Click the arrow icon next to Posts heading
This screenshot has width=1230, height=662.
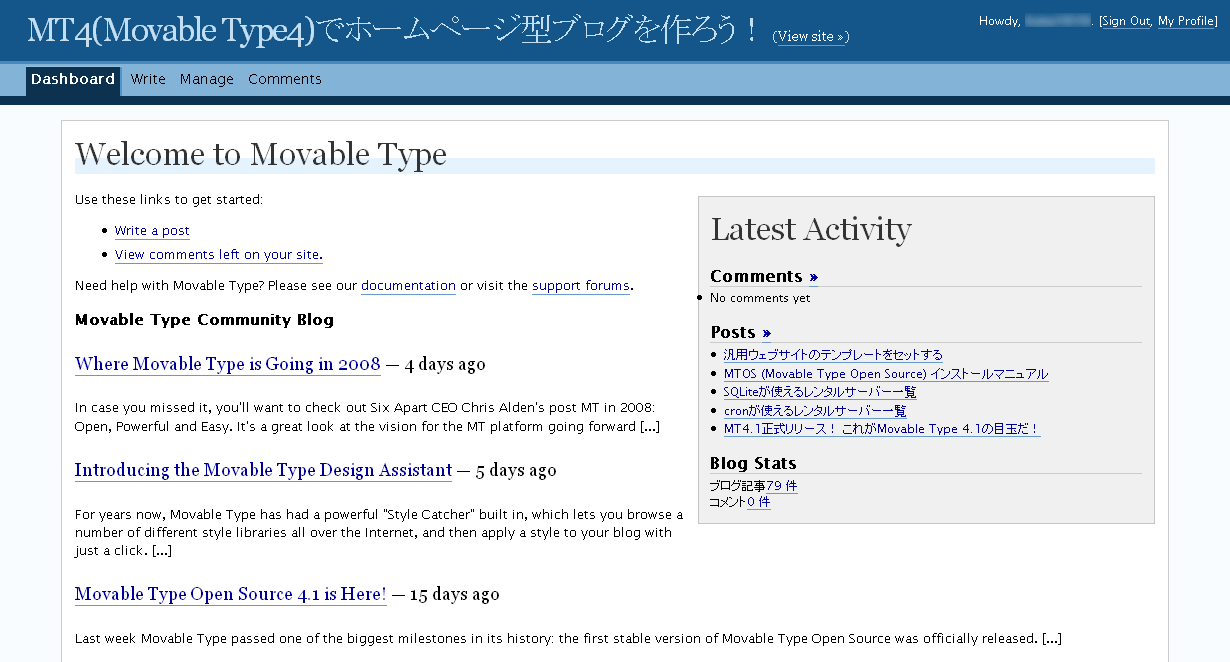(767, 333)
